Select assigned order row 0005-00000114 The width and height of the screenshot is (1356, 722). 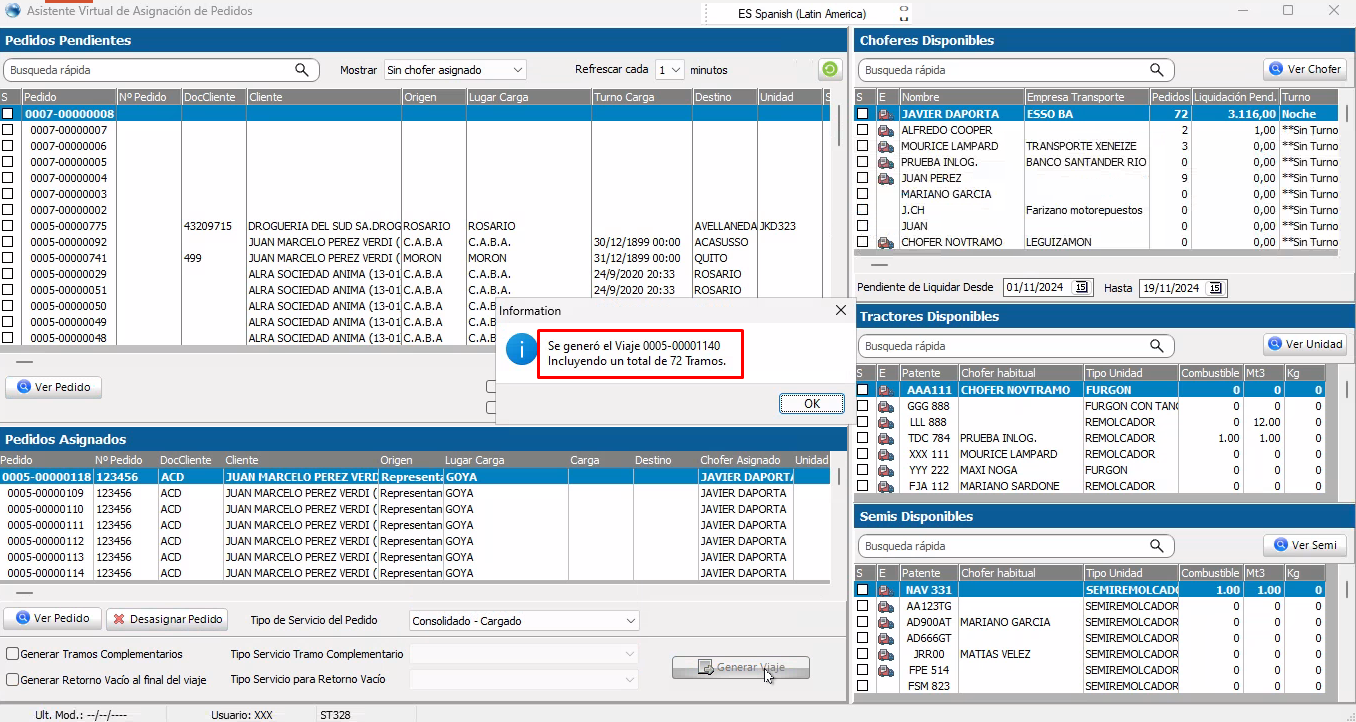click(x=416, y=573)
